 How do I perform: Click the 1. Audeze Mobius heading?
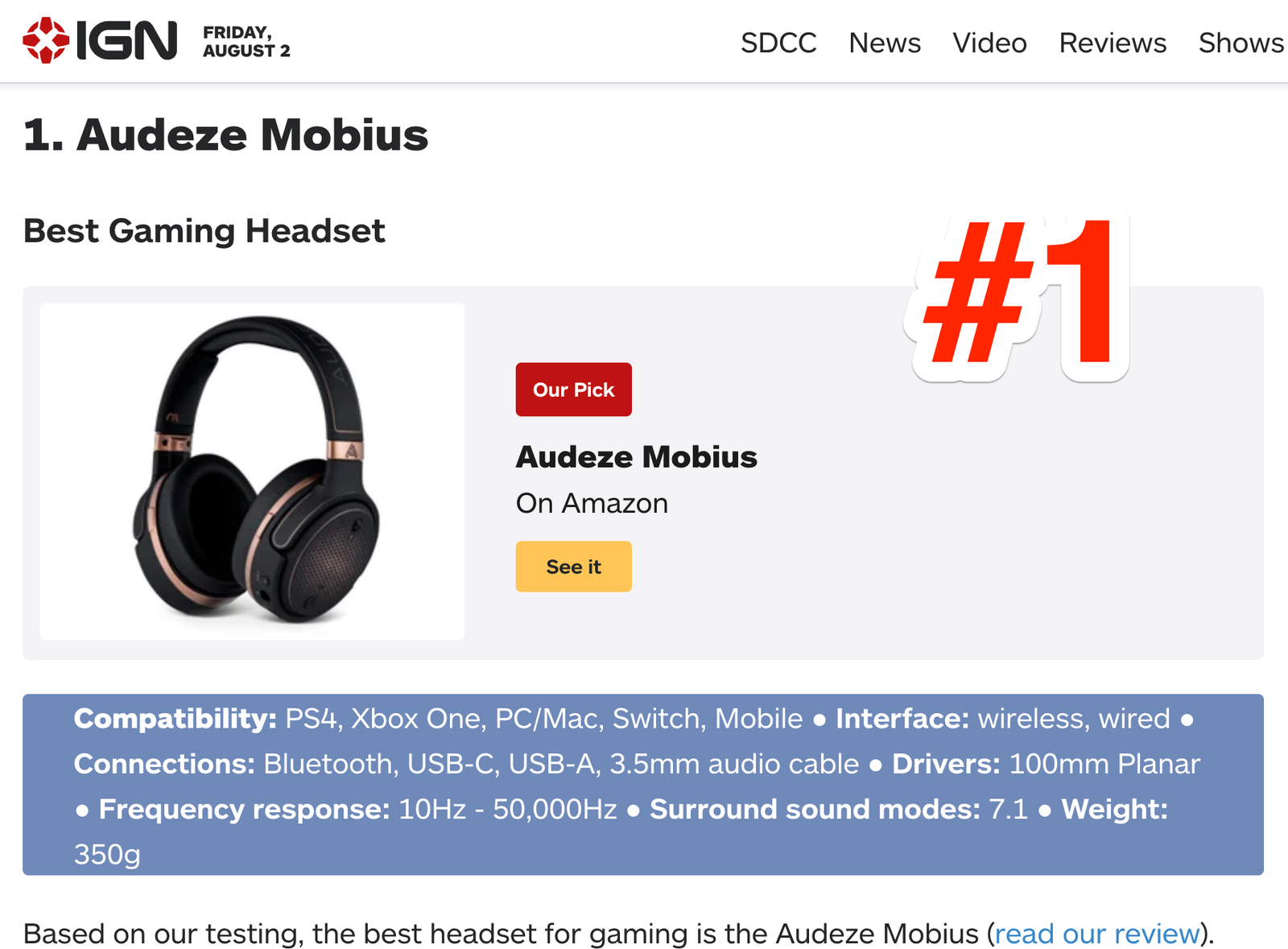(x=225, y=134)
